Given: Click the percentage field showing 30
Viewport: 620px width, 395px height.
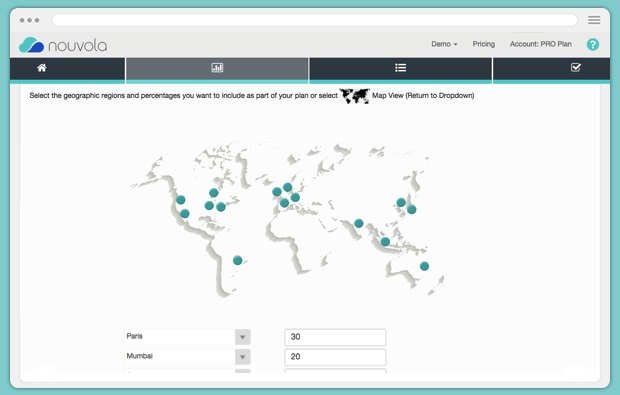Looking at the screenshot, I should point(335,337).
